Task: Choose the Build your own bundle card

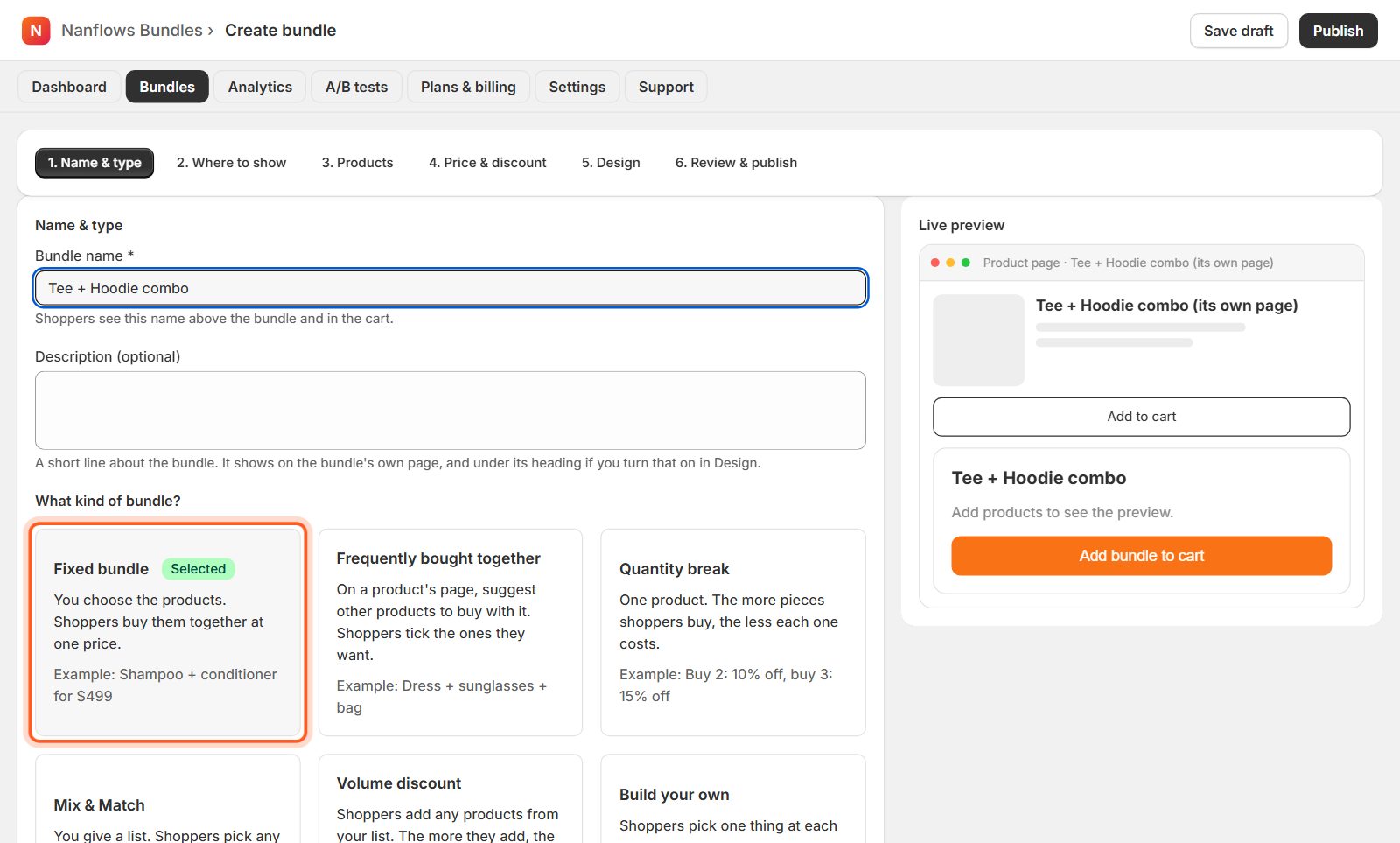Action: click(x=733, y=799)
